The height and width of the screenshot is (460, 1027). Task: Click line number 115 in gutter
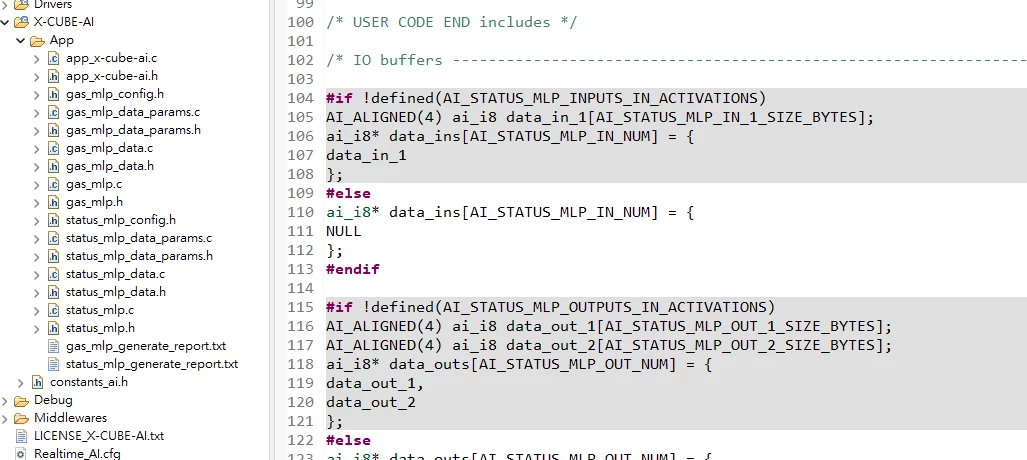pyautogui.click(x=301, y=307)
